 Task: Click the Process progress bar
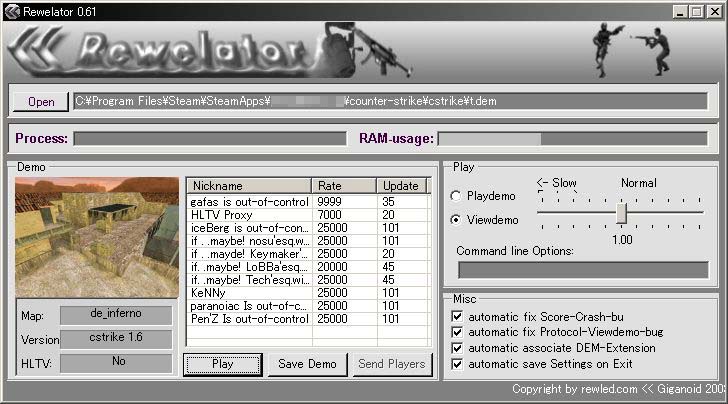(x=210, y=138)
